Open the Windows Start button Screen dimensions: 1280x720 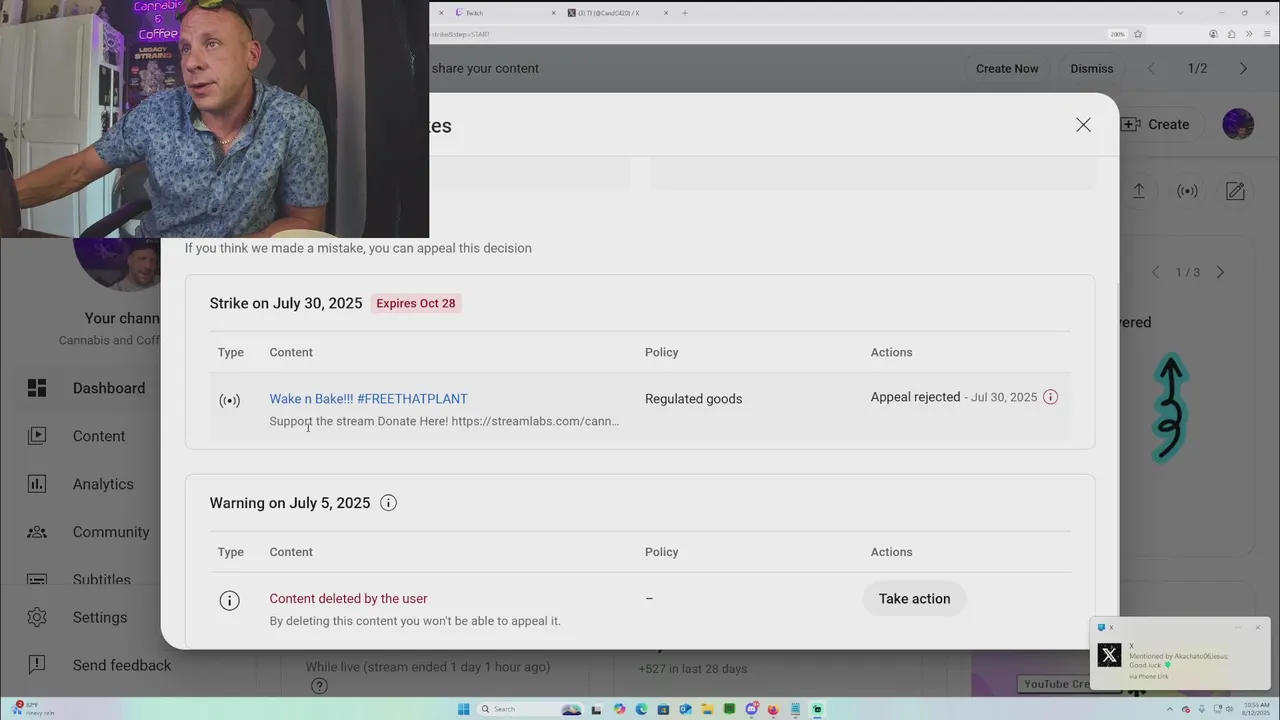(463, 709)
